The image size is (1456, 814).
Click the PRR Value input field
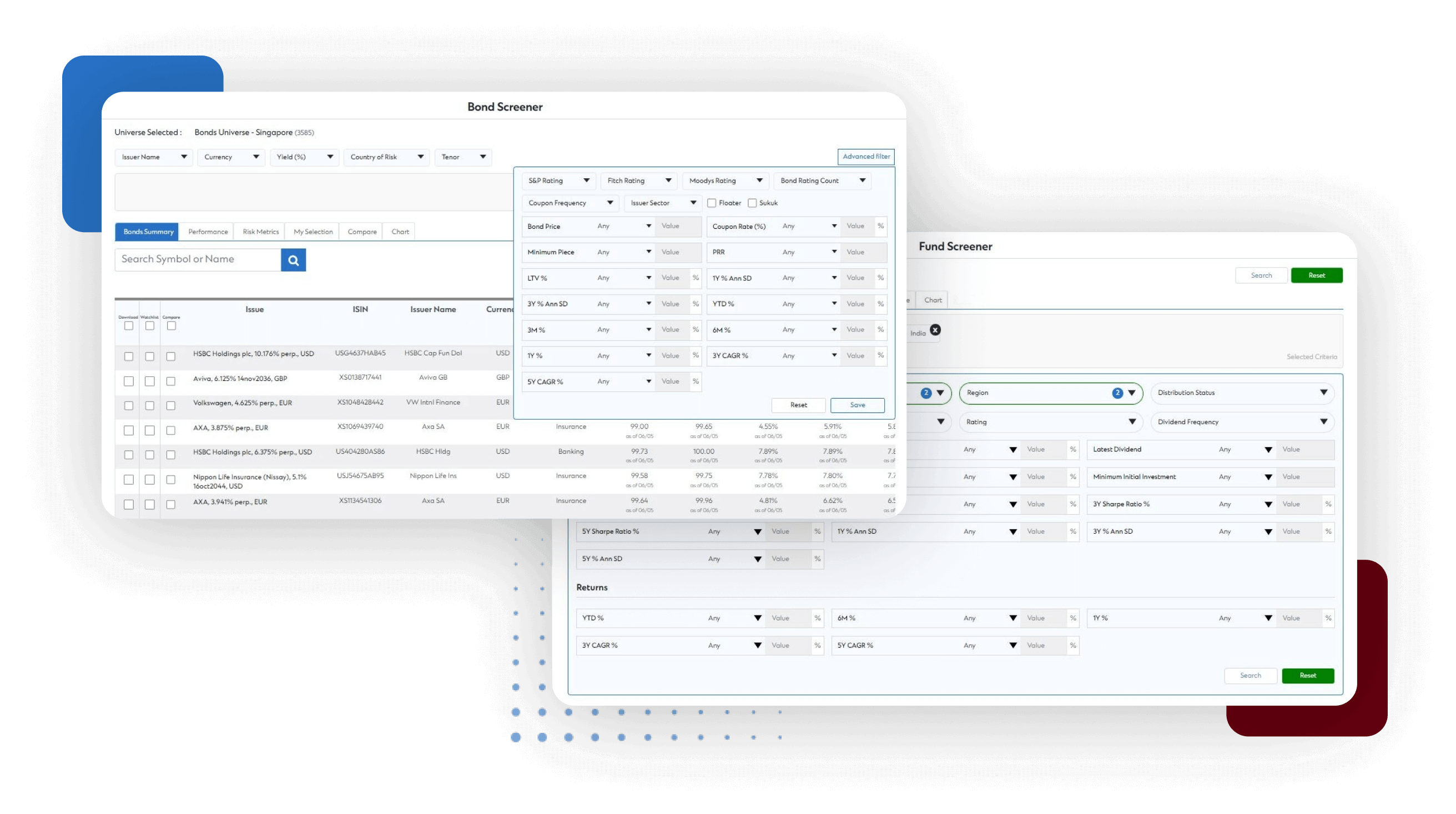(x=863, y=252)
